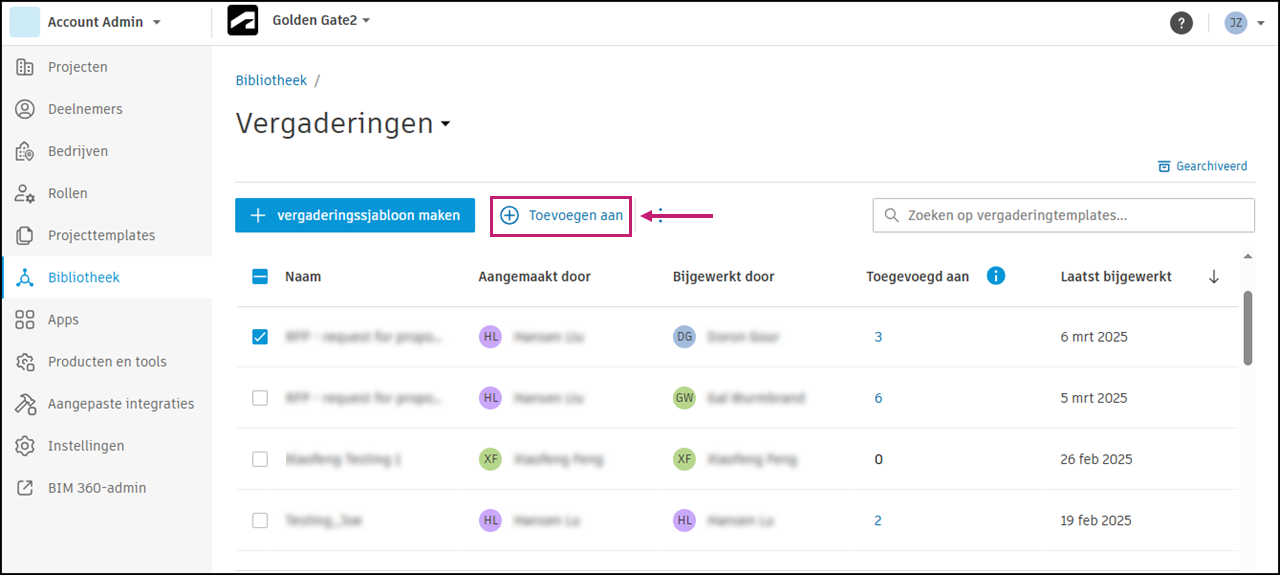
Task: Click the info icon beside Toegevoegd aan
Action: coord(995,276)
